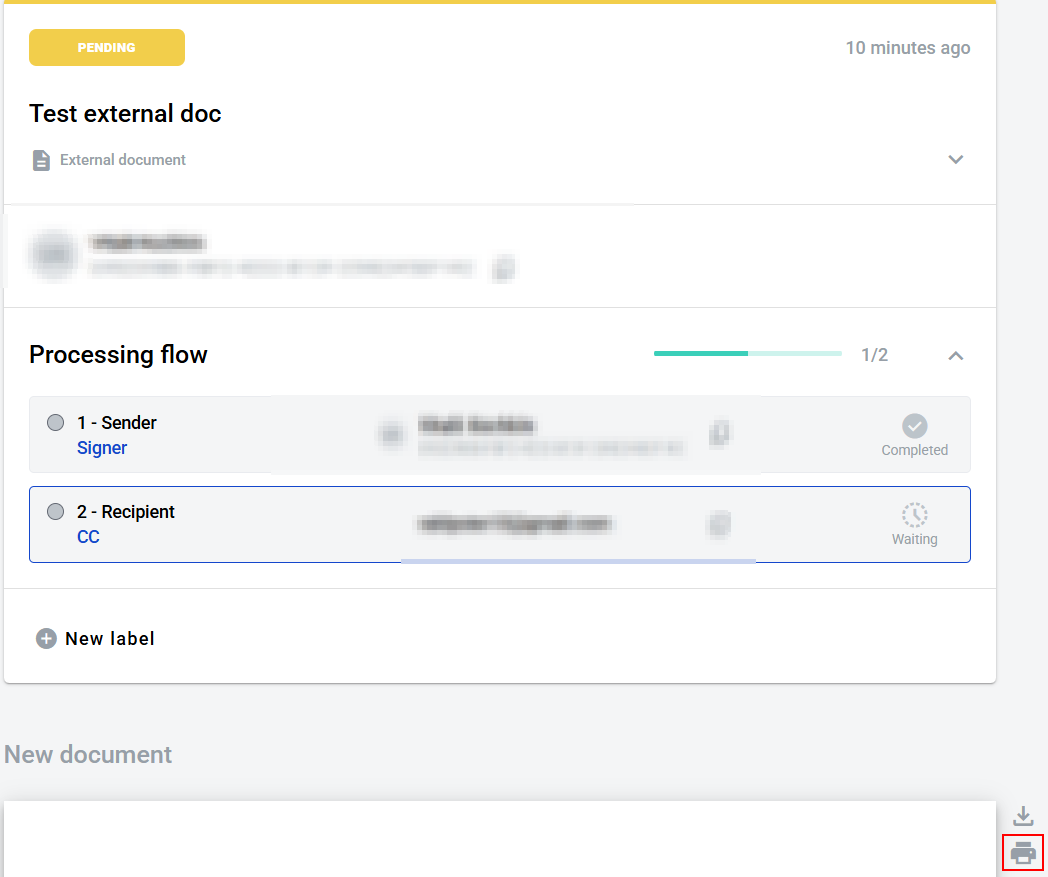This screenshot has height=877, width=1048.
Task: Click the Test external doc title
Action: pyautogui.click(x=125, y=114)
